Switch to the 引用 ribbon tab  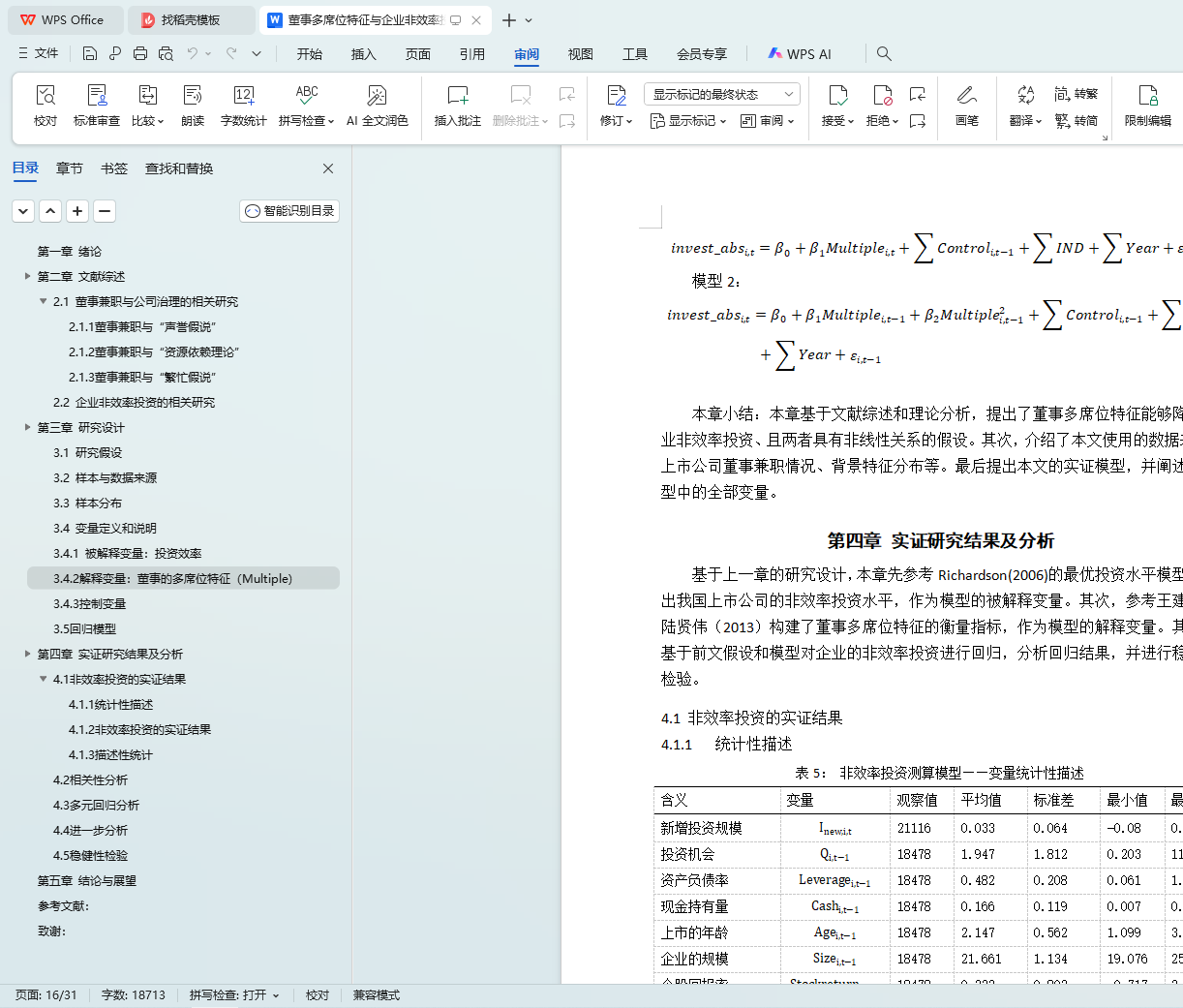pyautogui.click(x=472, y=54)
